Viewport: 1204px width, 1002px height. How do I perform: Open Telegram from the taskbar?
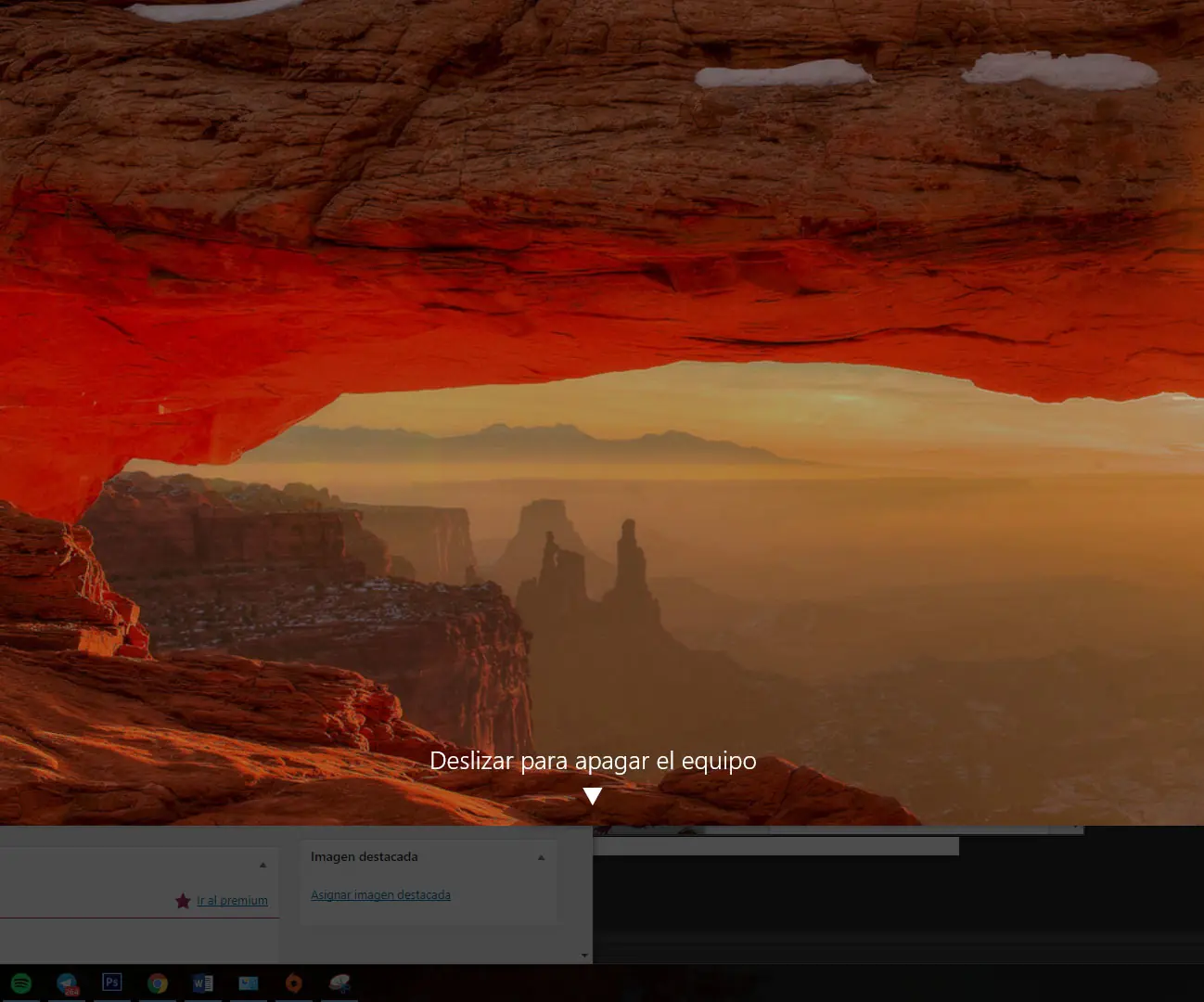tap(67, 983)
